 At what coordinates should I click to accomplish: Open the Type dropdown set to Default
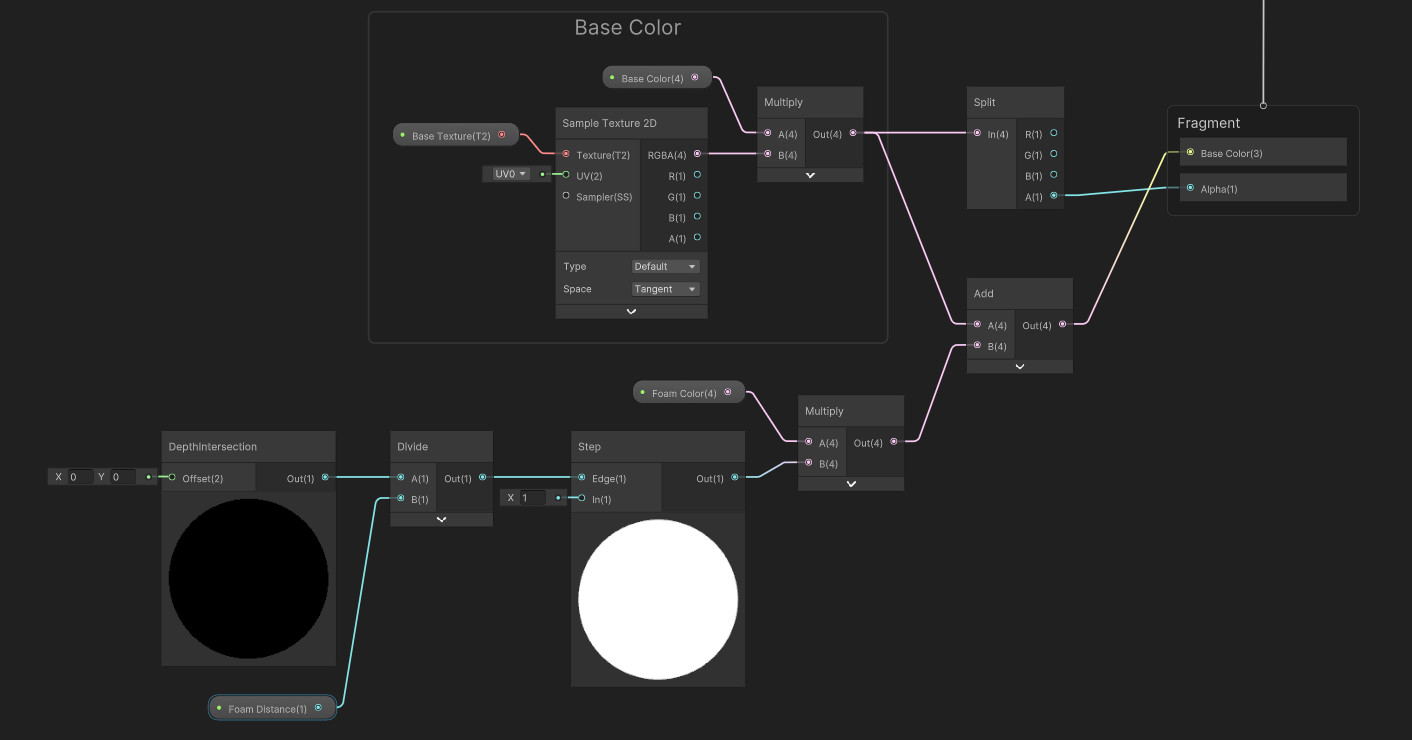tap(665, 266)
